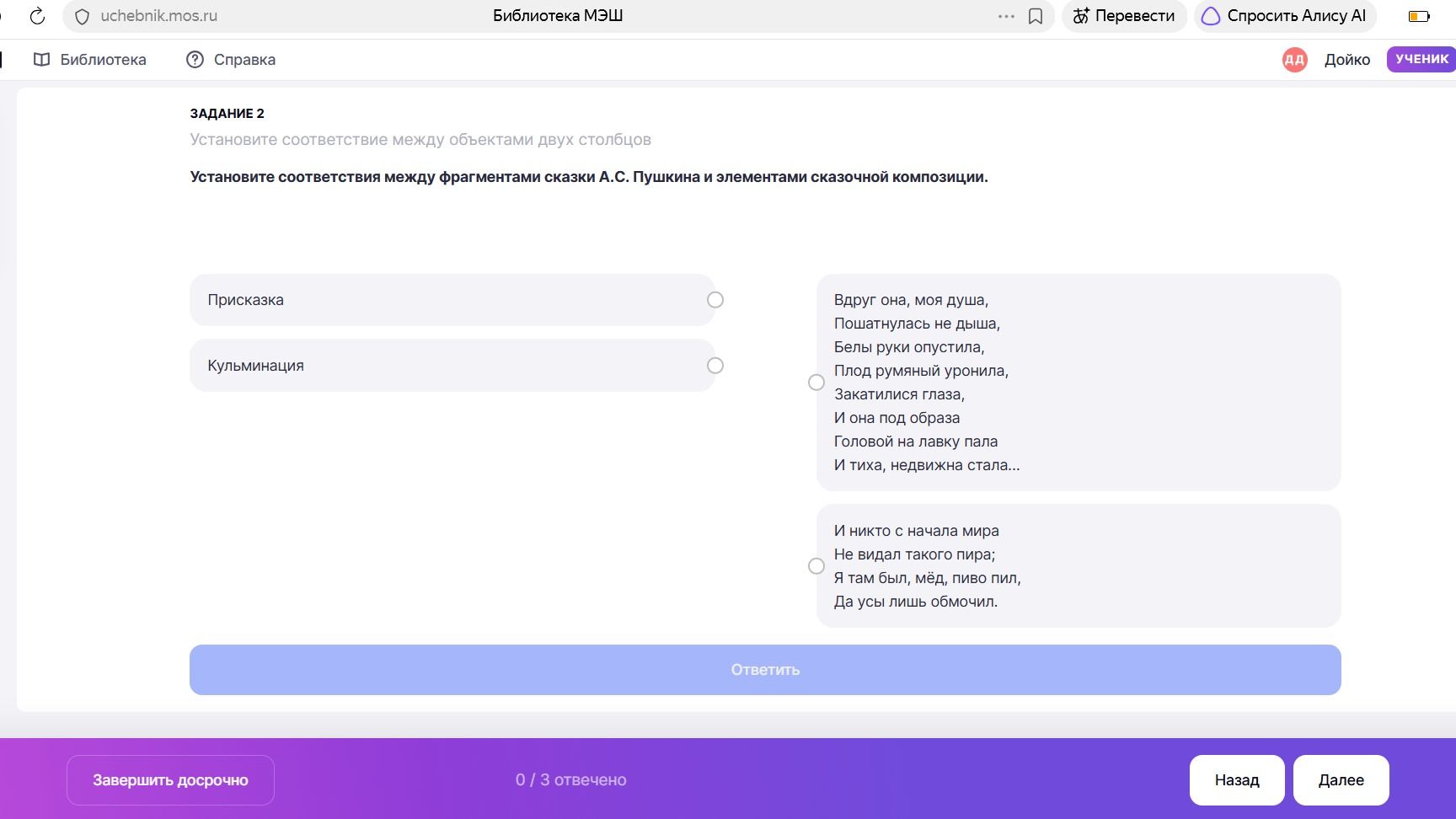Viewport: 1456px width, 819px height.
Task: Click the Перевести translate button
Action: click(x=1124, y=16)
